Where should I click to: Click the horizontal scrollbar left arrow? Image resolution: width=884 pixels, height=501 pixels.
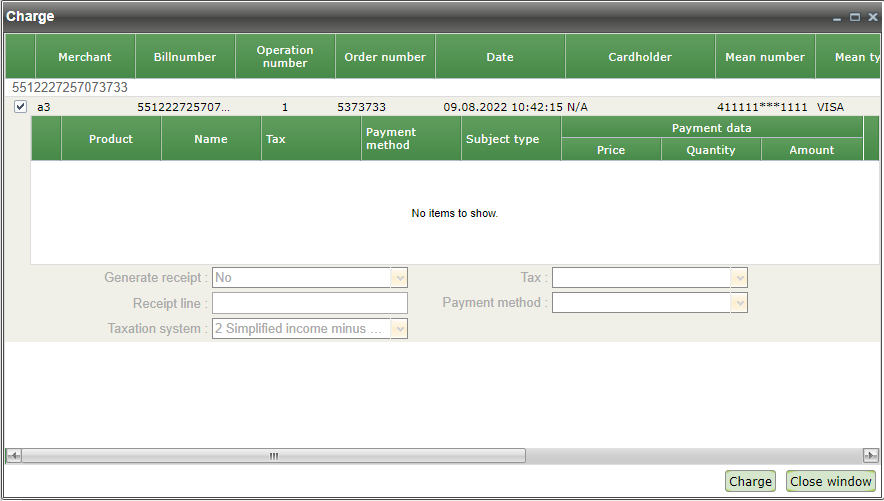click(13, 455)
